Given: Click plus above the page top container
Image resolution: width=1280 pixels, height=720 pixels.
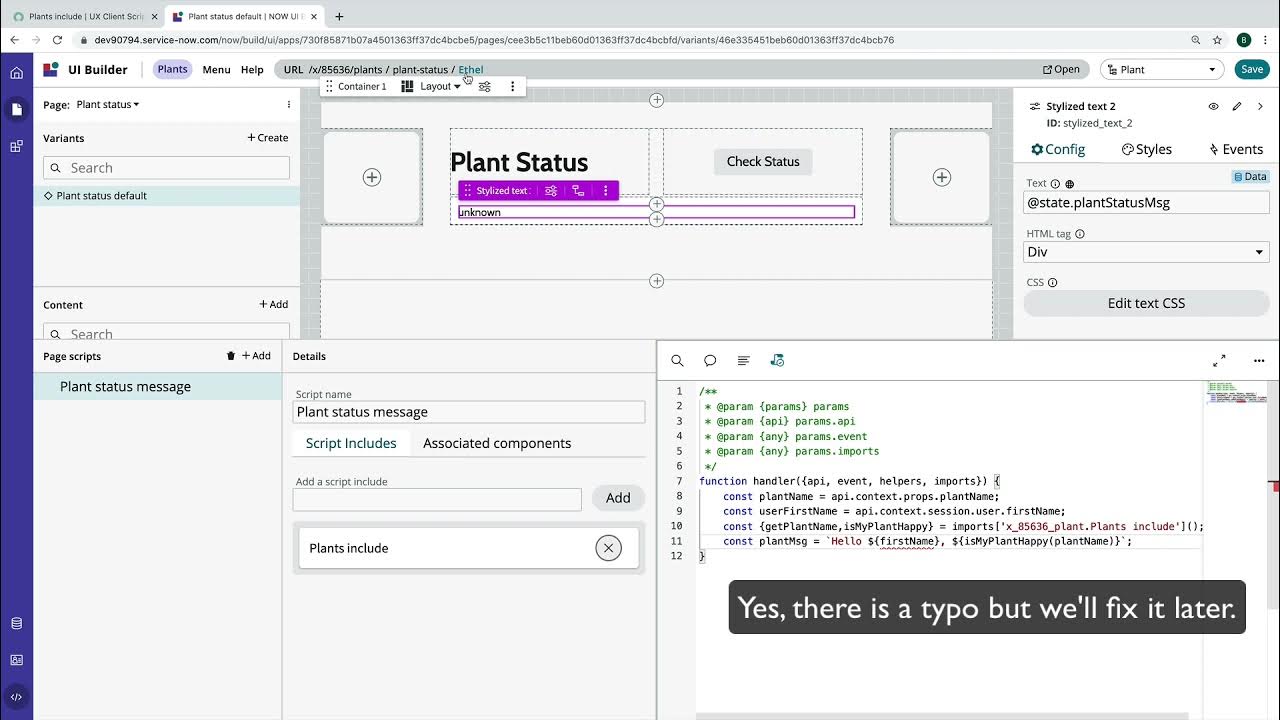Looking at the screenshot, I should (x=657, y=100).
